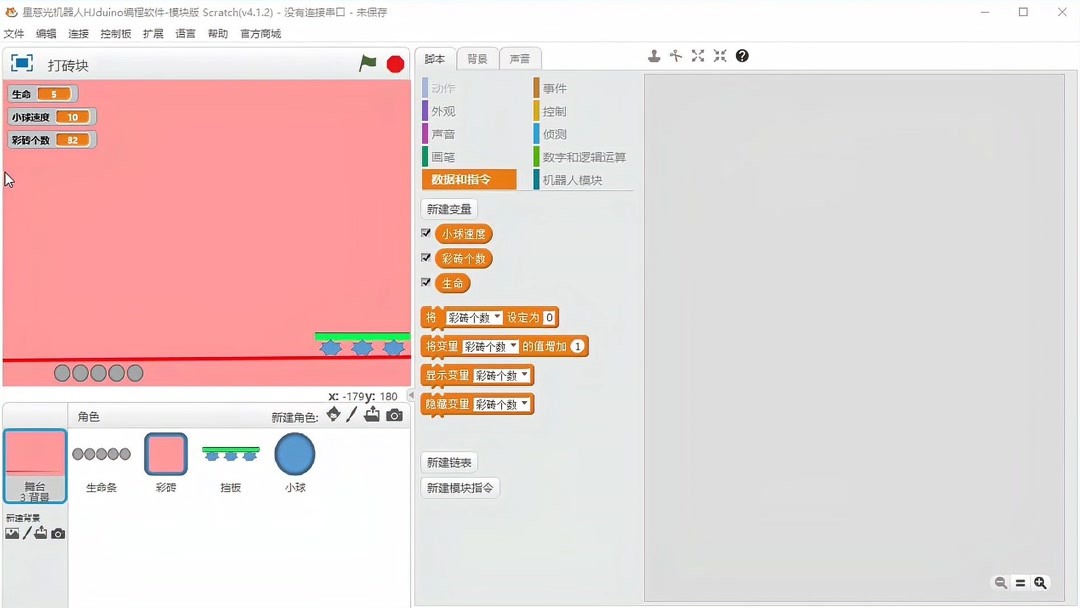Select the shrink sprite tool
Viewport: 1080px width, 608px height.
[x=720, y=57]
